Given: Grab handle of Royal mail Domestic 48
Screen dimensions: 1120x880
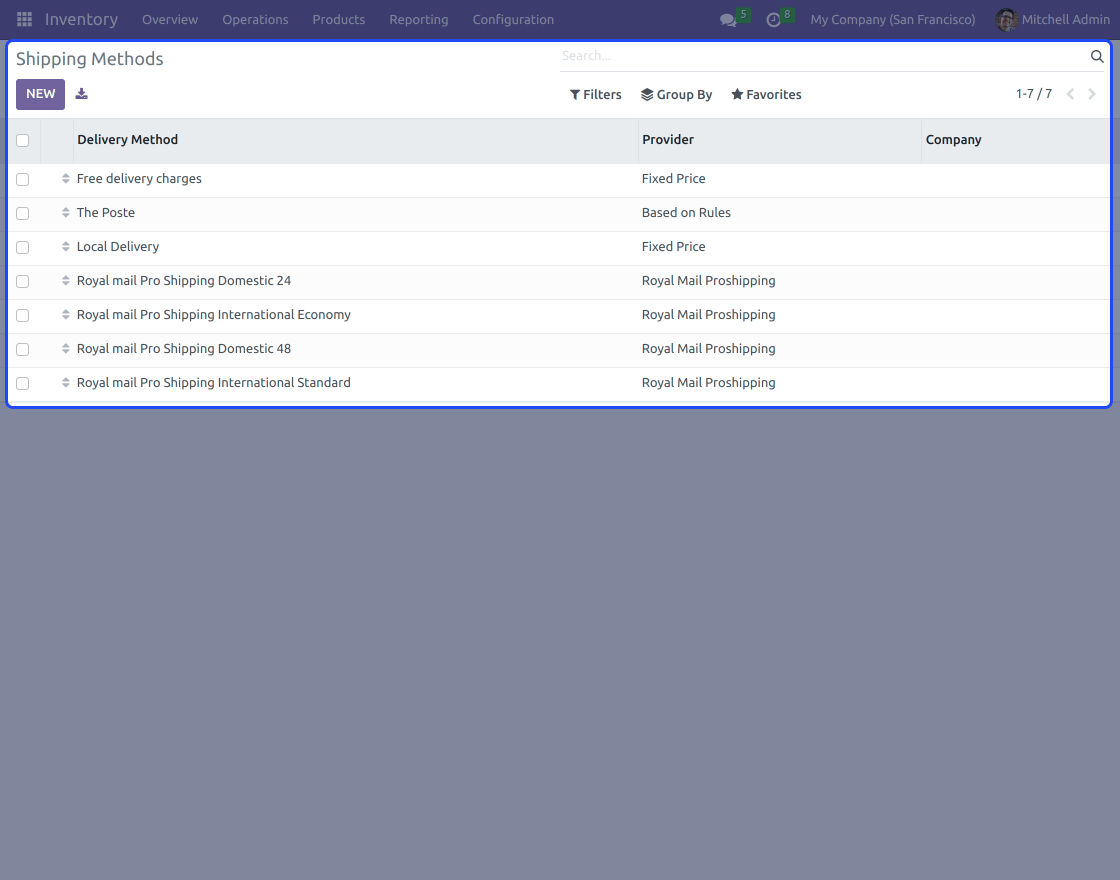Looking at the screenshot, I should [x=66, y=349].
